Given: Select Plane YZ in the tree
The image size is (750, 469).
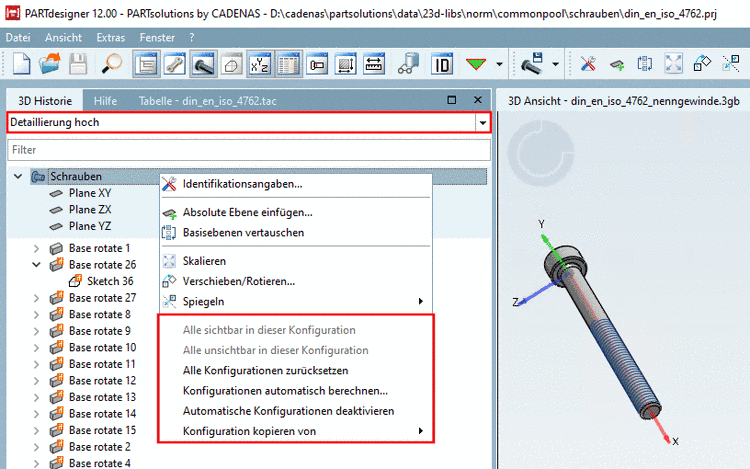Looking at the screenshot, I should 89,226.
